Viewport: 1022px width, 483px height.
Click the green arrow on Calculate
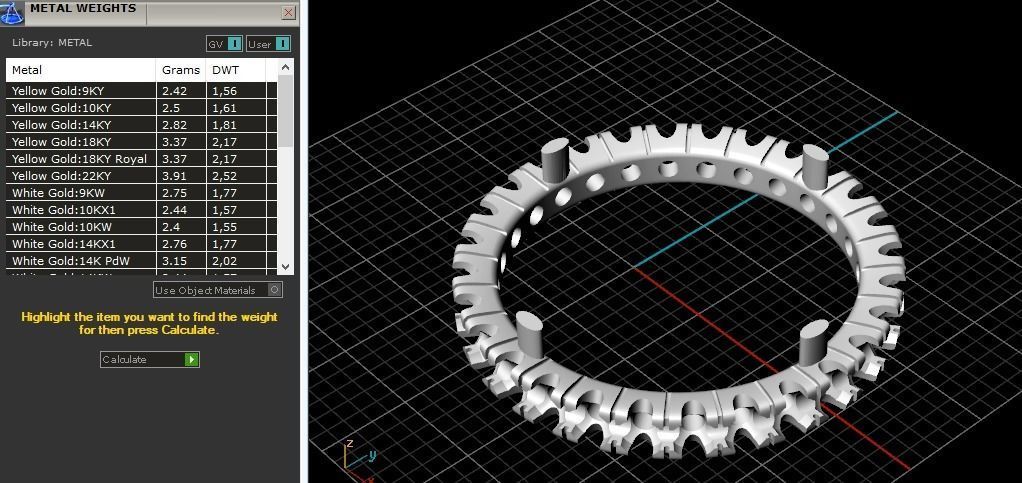pyautogui.click(x=191, y=359)
